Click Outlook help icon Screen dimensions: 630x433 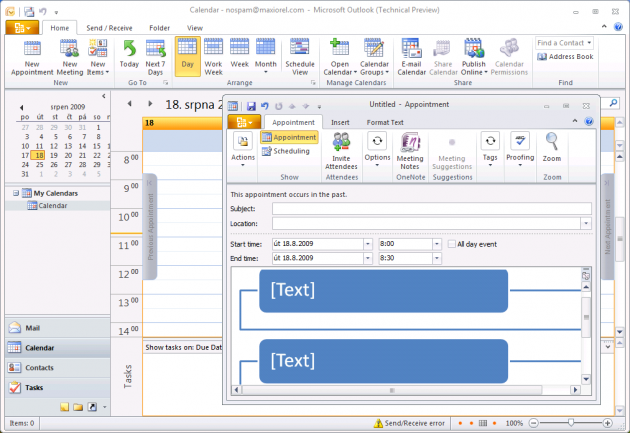pos(618,27)
